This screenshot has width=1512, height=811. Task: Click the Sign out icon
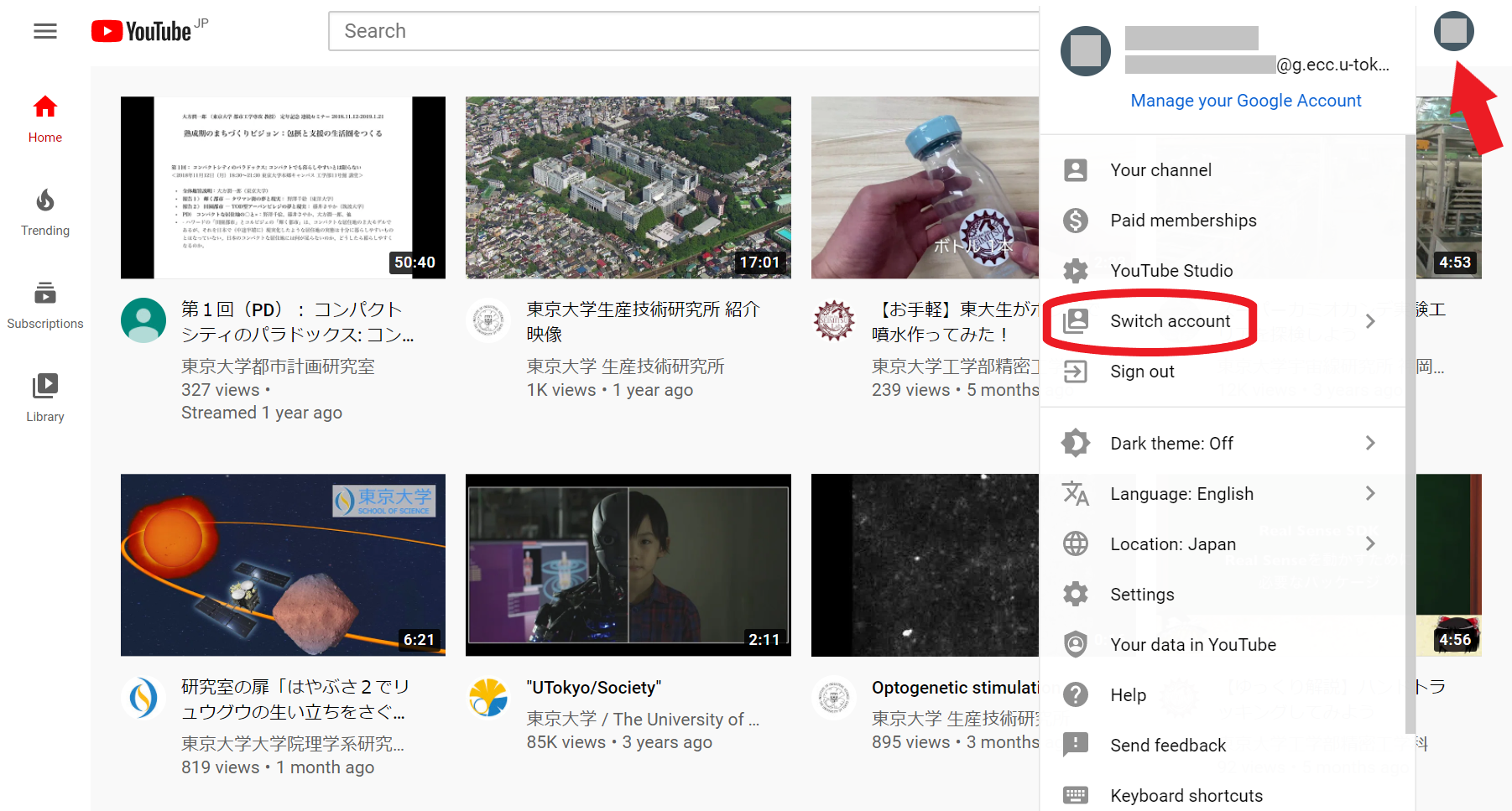[x=1076, y=372]
